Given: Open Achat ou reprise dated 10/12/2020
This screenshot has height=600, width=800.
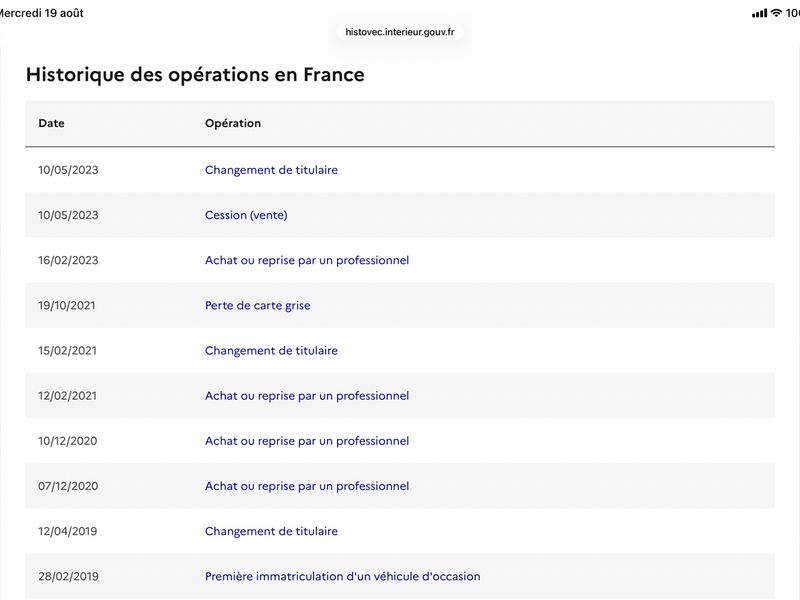Looking at the screenshot, I should (307, 441).
